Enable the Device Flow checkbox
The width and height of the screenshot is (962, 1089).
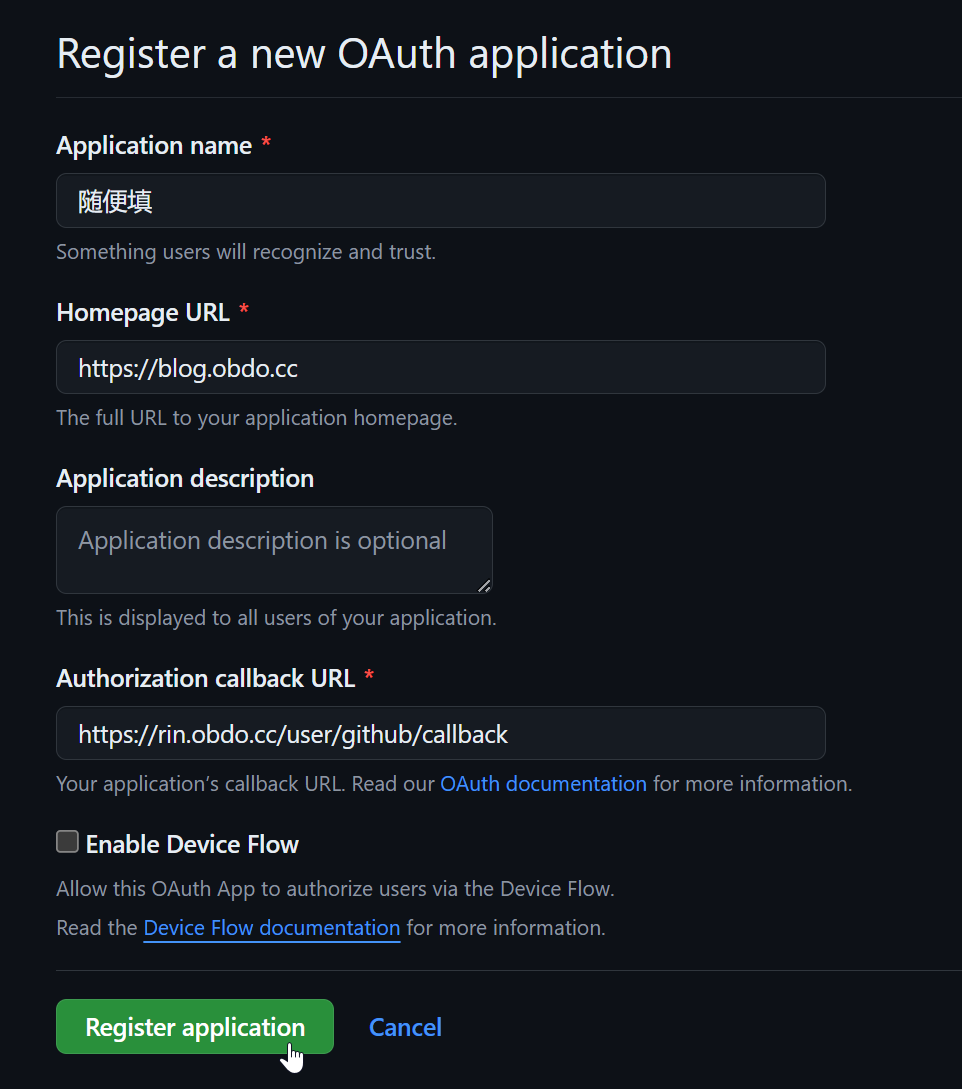[67, 842]
